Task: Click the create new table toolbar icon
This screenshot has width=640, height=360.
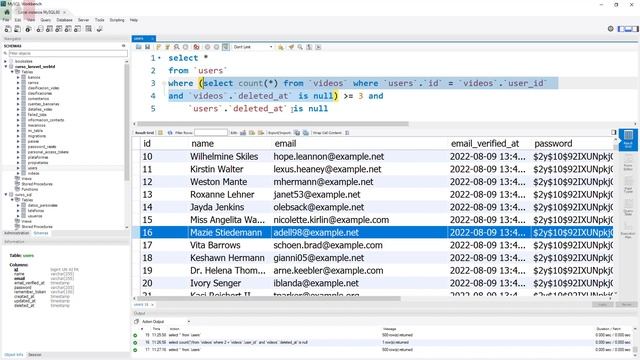Action: (49, 29)
